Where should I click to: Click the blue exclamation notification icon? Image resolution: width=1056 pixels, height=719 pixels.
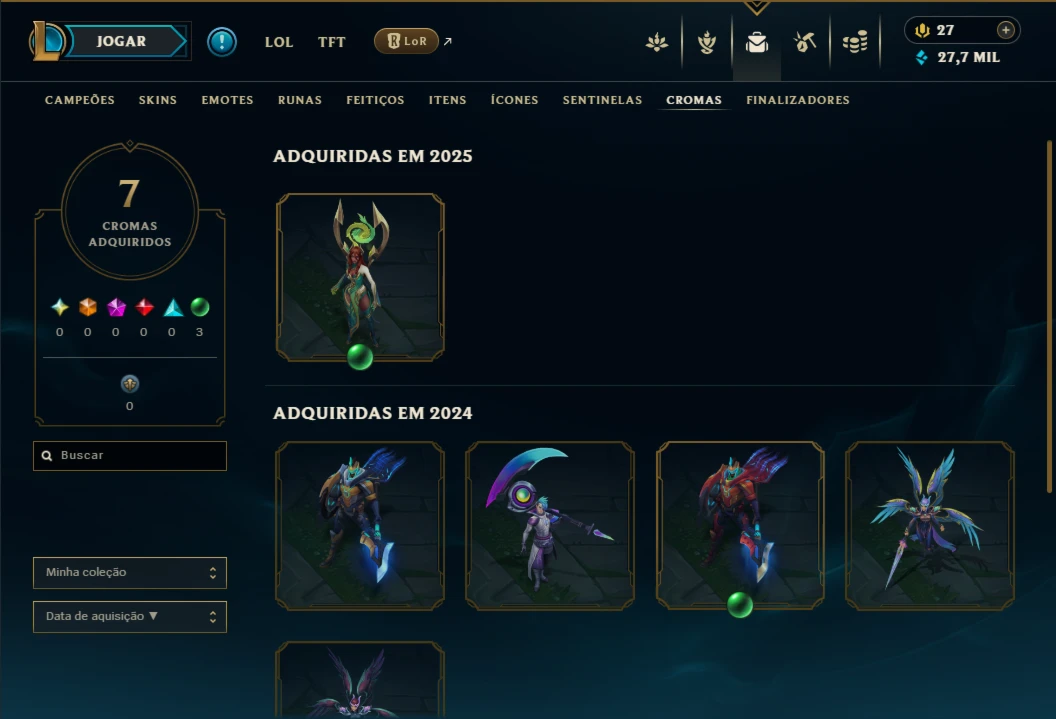(x=222, y=42)
